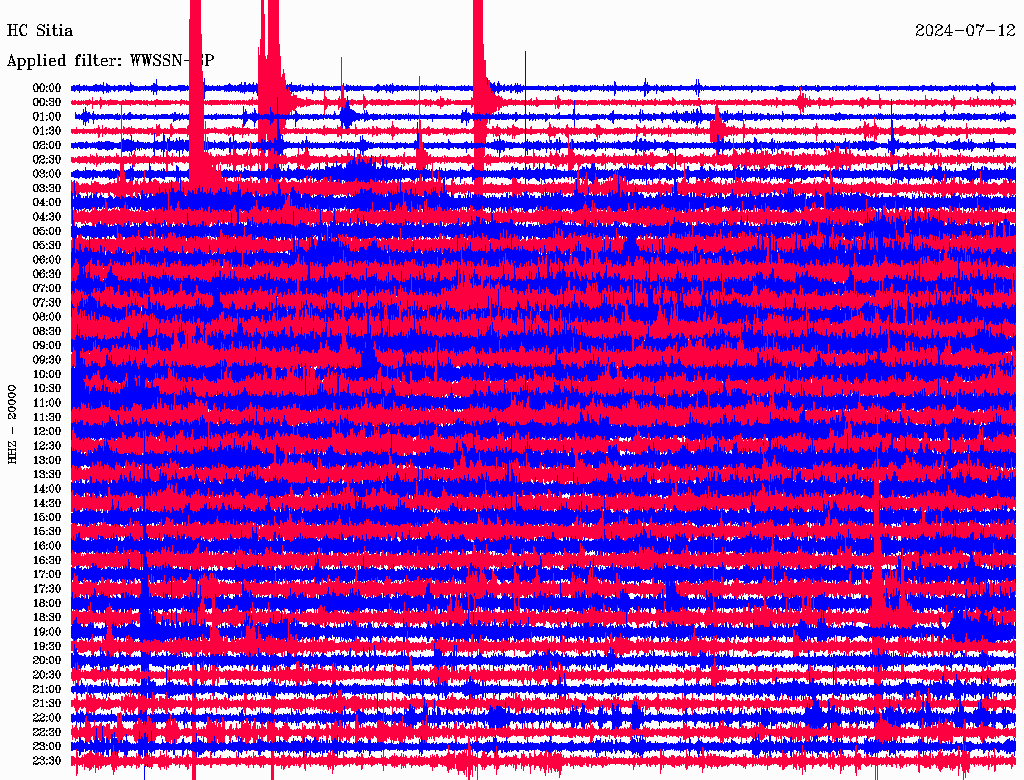This screenshot has width=1024, height=780.
Task: Select the 01:00 time row label
Action: pos(47,116)
